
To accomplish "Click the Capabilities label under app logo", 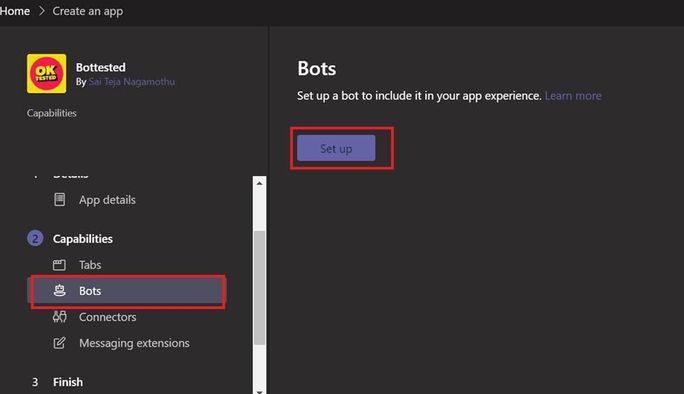I will coord(51,113).
